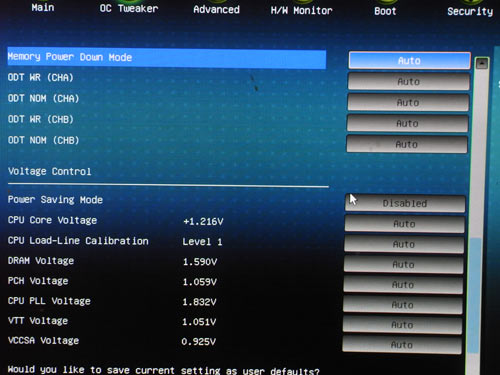Select the PCH Voltage label
The width and height of the screenshot is (500, 375).
tap(38, 281)
